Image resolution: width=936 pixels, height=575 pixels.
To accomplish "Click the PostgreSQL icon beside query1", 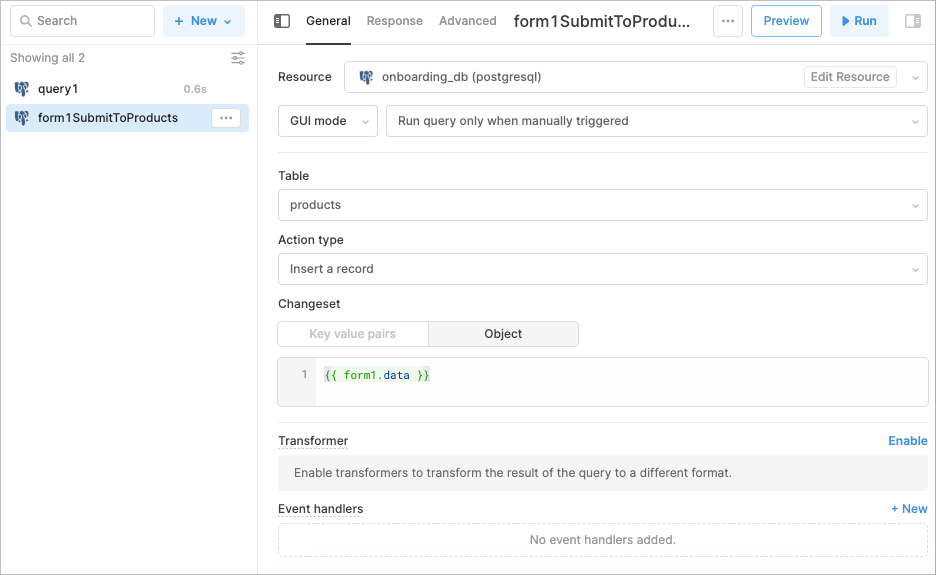I will [21, 89].
